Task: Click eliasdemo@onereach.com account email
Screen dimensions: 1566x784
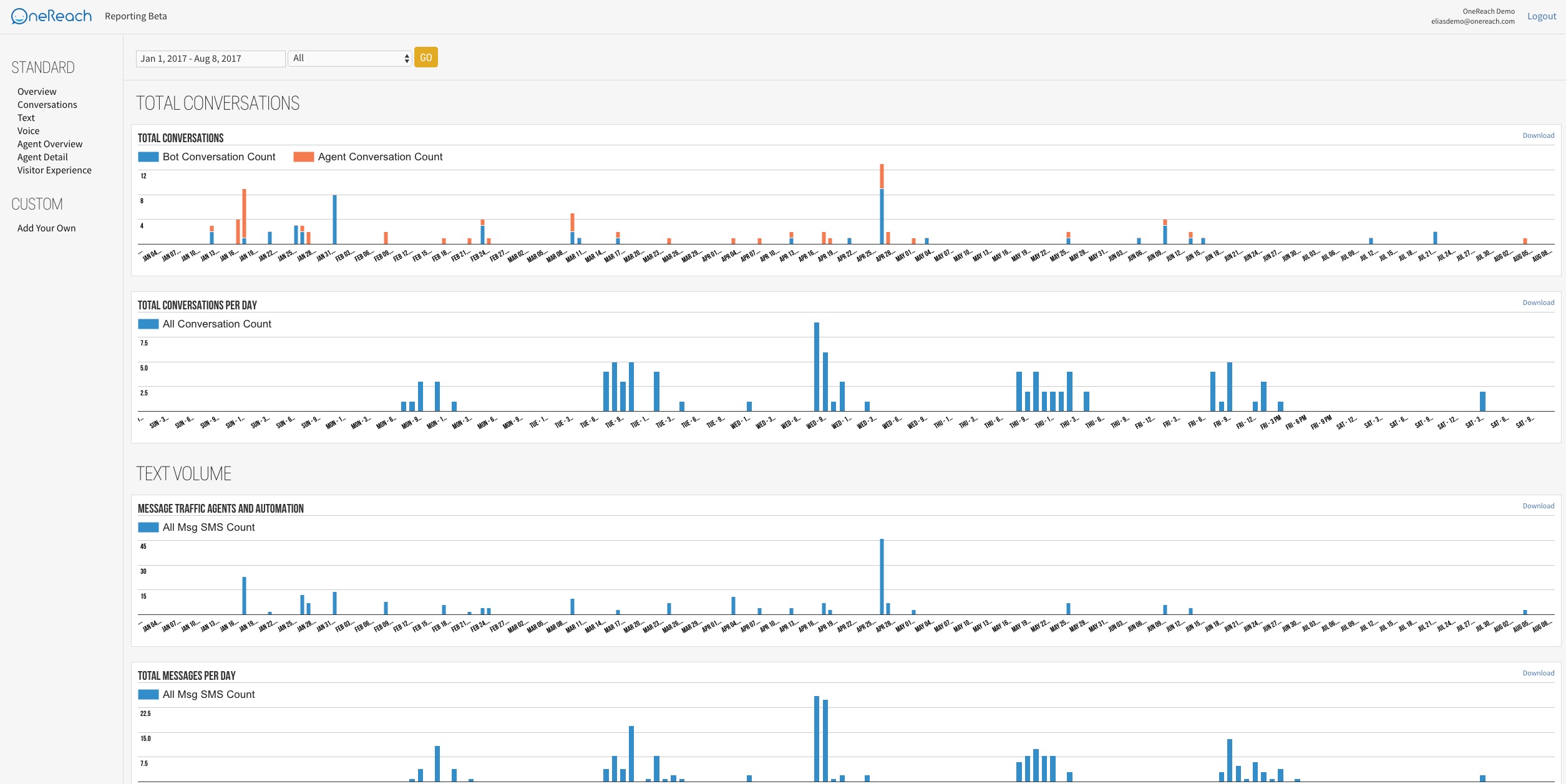Action: (x=1472, y=21)
